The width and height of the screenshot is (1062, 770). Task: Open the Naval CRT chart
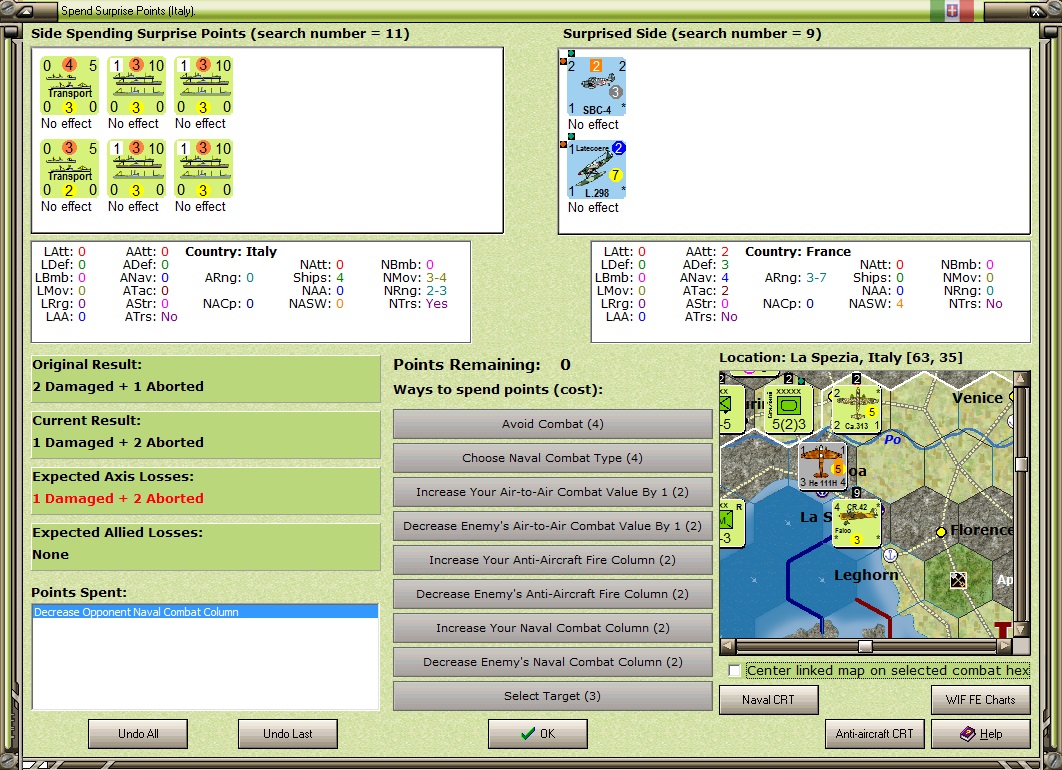pos(769,700)
